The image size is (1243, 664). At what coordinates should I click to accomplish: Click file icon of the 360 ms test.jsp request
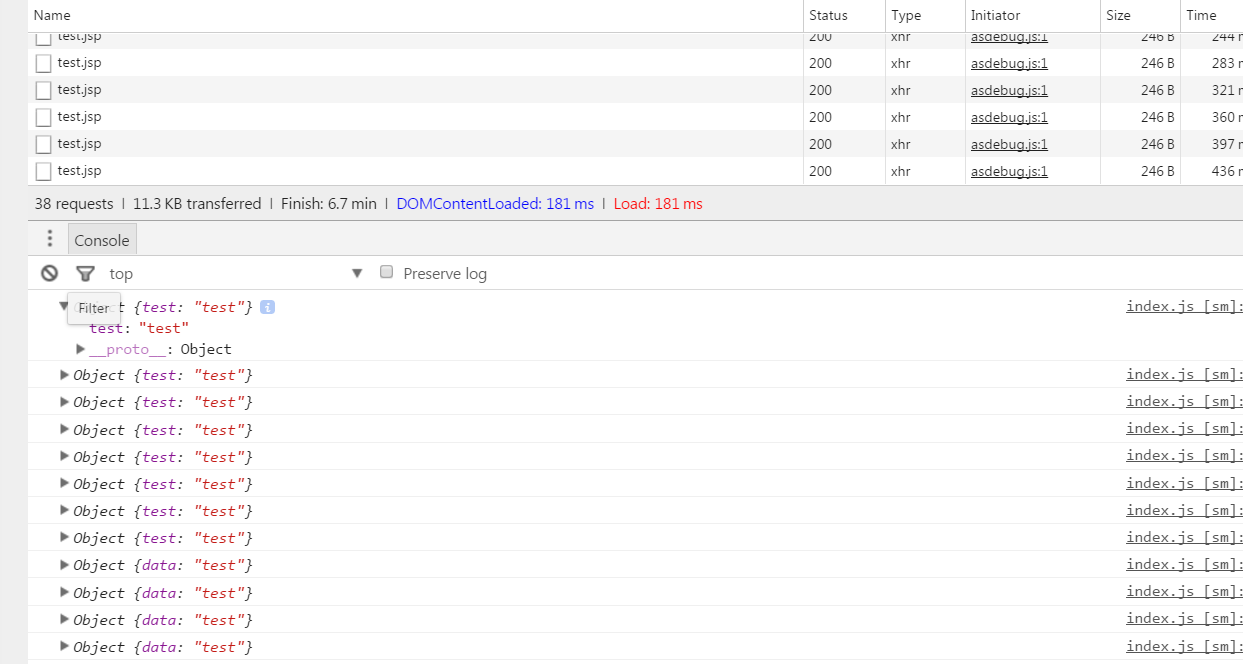pyautogui.click(x=43, y=117)
